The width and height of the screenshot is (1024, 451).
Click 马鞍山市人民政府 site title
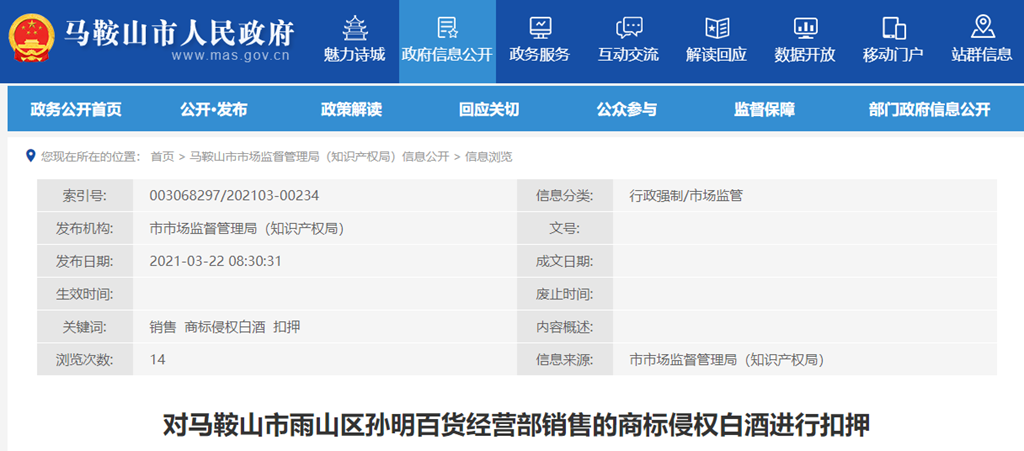[x=179, y=33]
